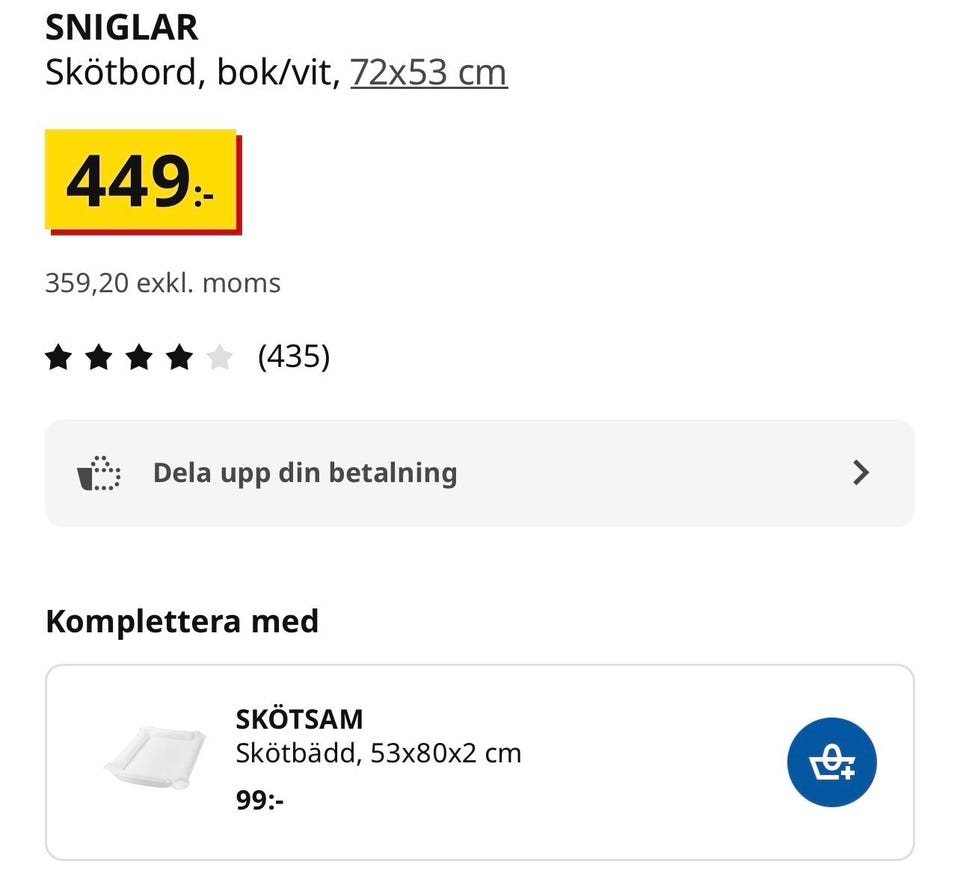Tap Dela upp din betalning text
960x870 pixels.
[x=304, y=473]
